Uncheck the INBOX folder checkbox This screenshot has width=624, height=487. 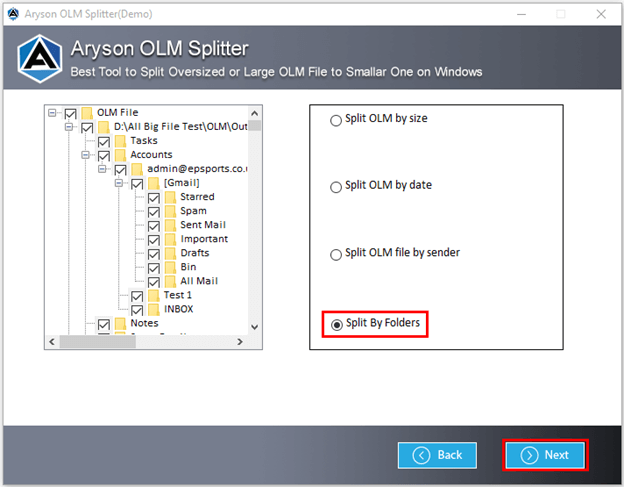137,310
